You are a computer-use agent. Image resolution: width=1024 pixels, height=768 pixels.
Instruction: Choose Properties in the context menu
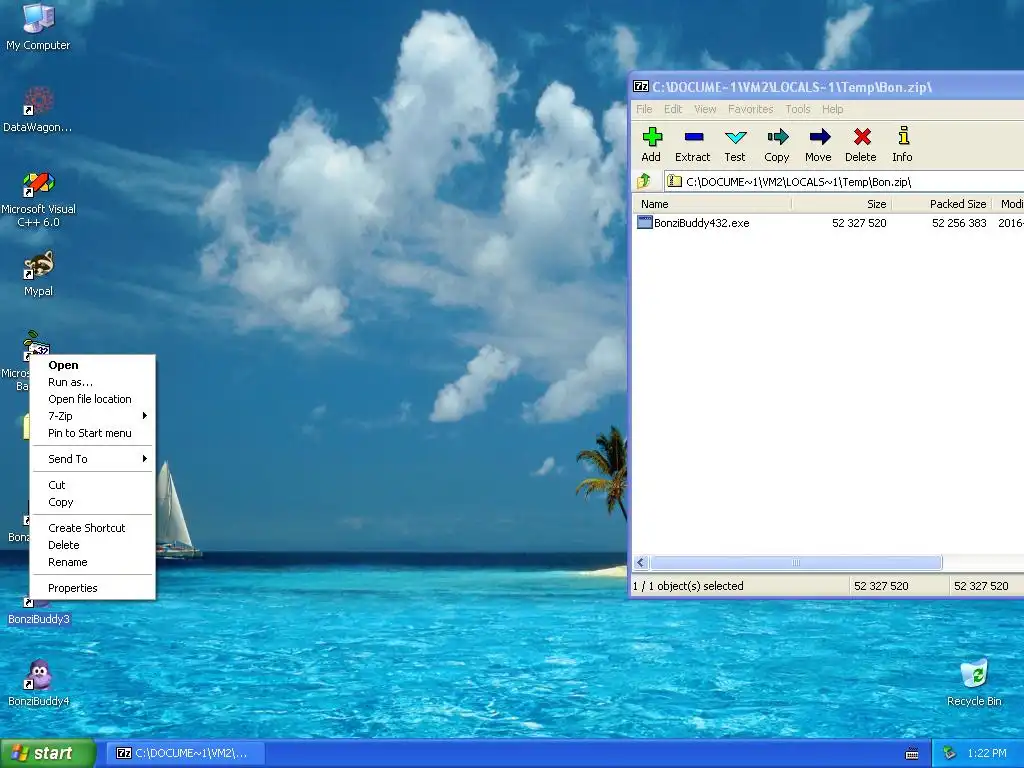93,588
